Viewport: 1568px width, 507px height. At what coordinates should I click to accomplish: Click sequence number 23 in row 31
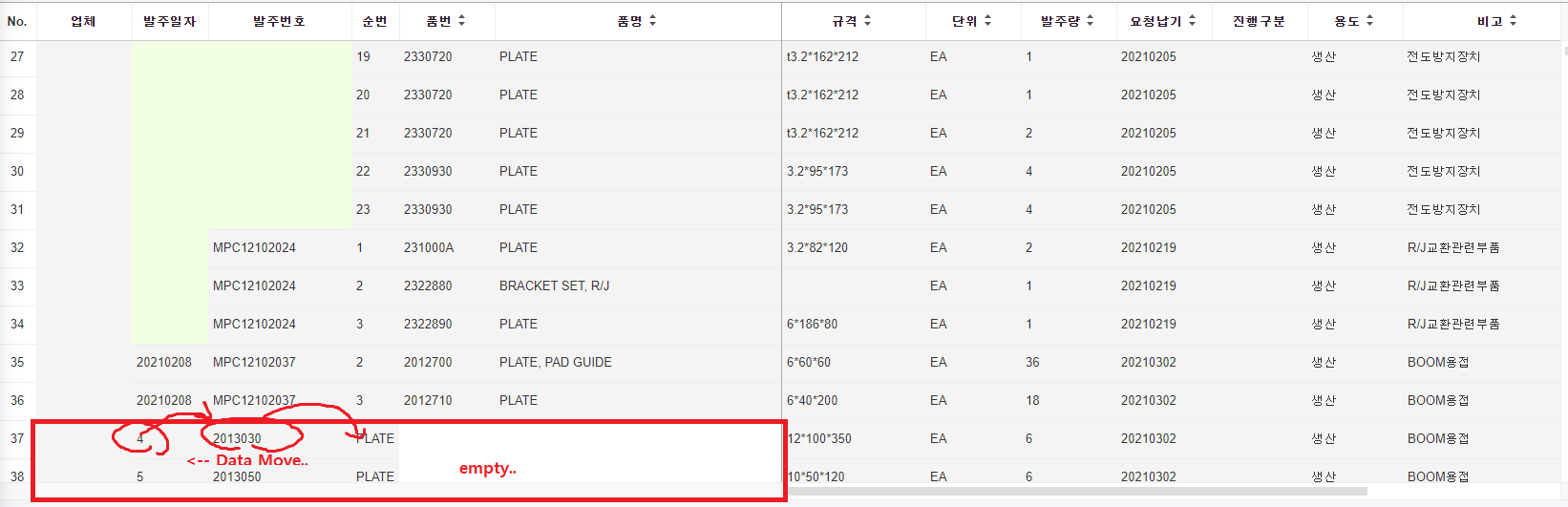click(x=363, y=209)
